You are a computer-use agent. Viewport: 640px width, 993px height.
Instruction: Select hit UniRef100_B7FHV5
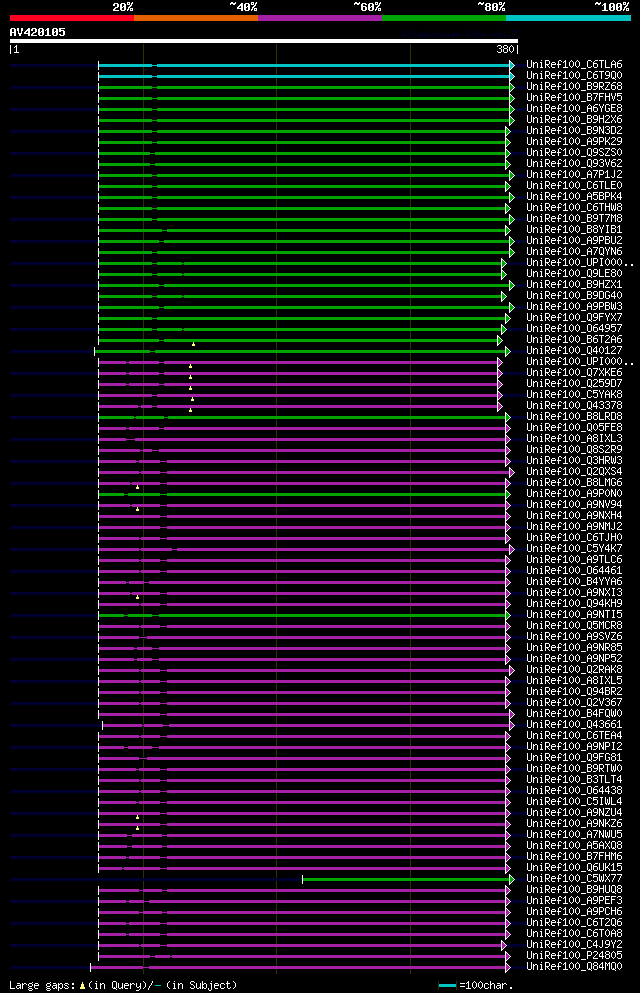(x=574, y=98)
